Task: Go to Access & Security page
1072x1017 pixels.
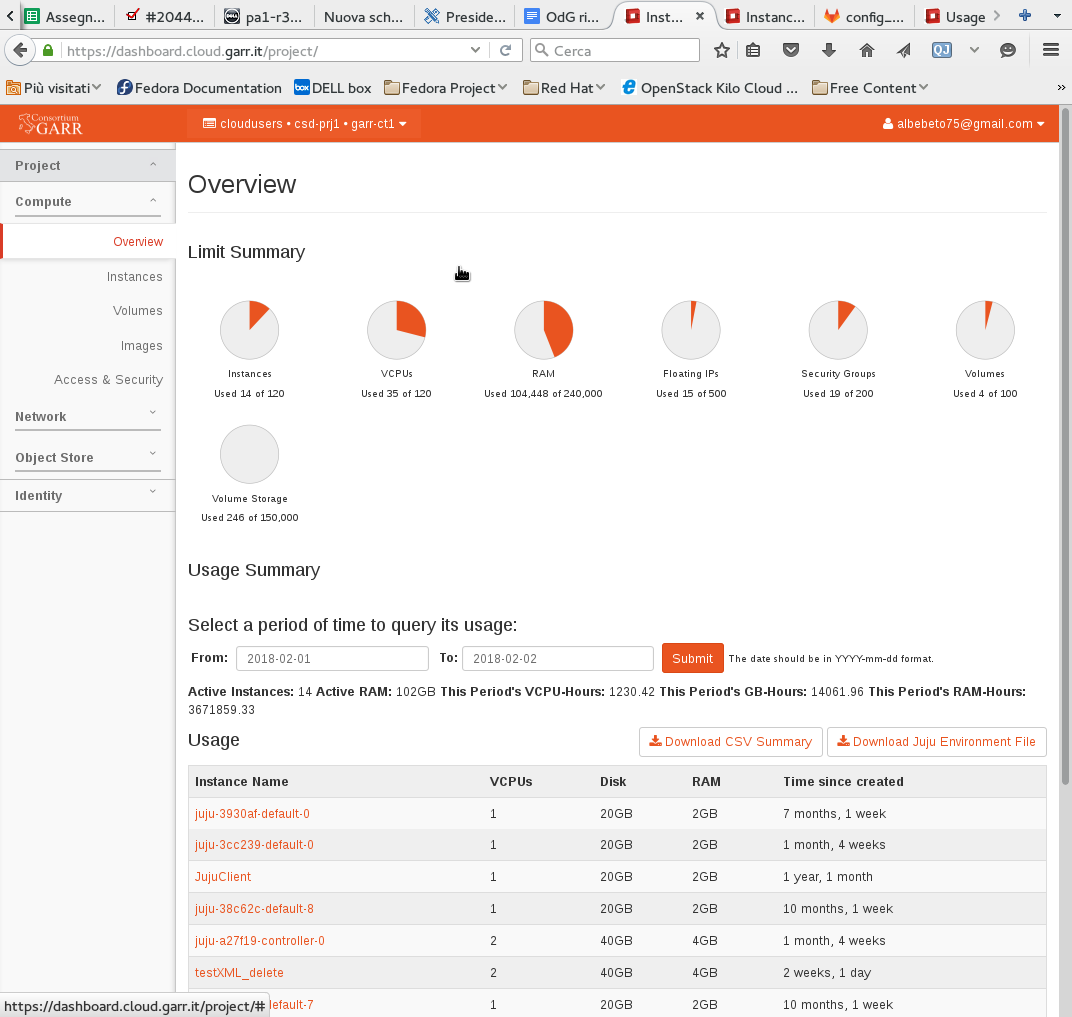Action: click(x=108, y=380)
